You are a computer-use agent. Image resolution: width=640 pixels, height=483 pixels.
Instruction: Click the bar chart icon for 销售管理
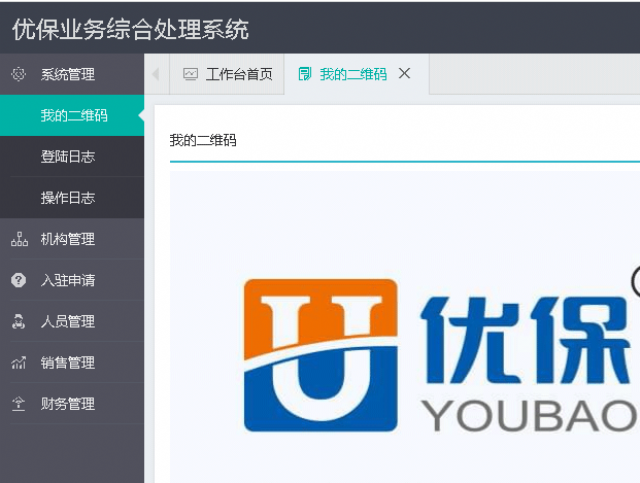18,363
